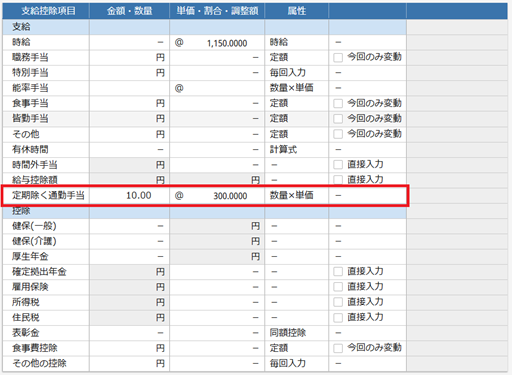The height and width of the screenshot is (375, 512).
Task: Click amount field for その他の控除
Action: (x=129, y=363)
